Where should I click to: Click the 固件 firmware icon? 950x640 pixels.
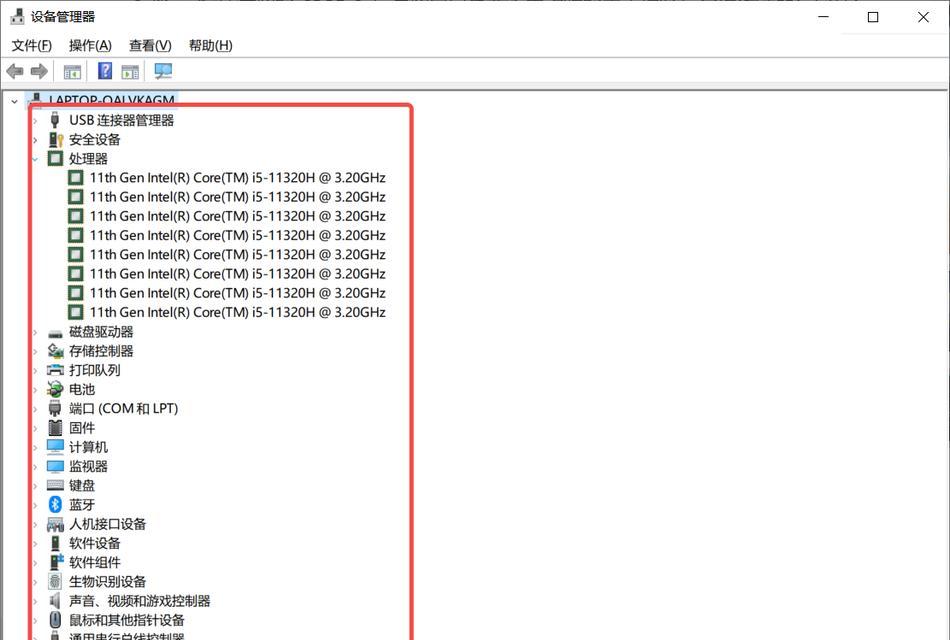tap(55, 428)
